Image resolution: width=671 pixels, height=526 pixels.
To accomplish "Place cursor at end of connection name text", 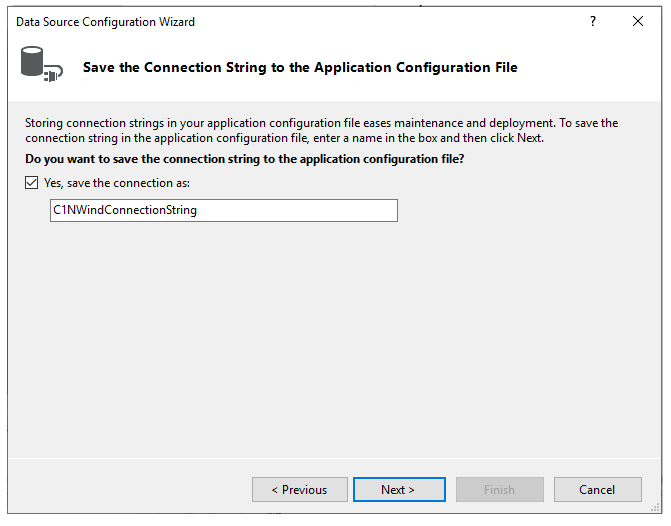I will tap(198, 210).
